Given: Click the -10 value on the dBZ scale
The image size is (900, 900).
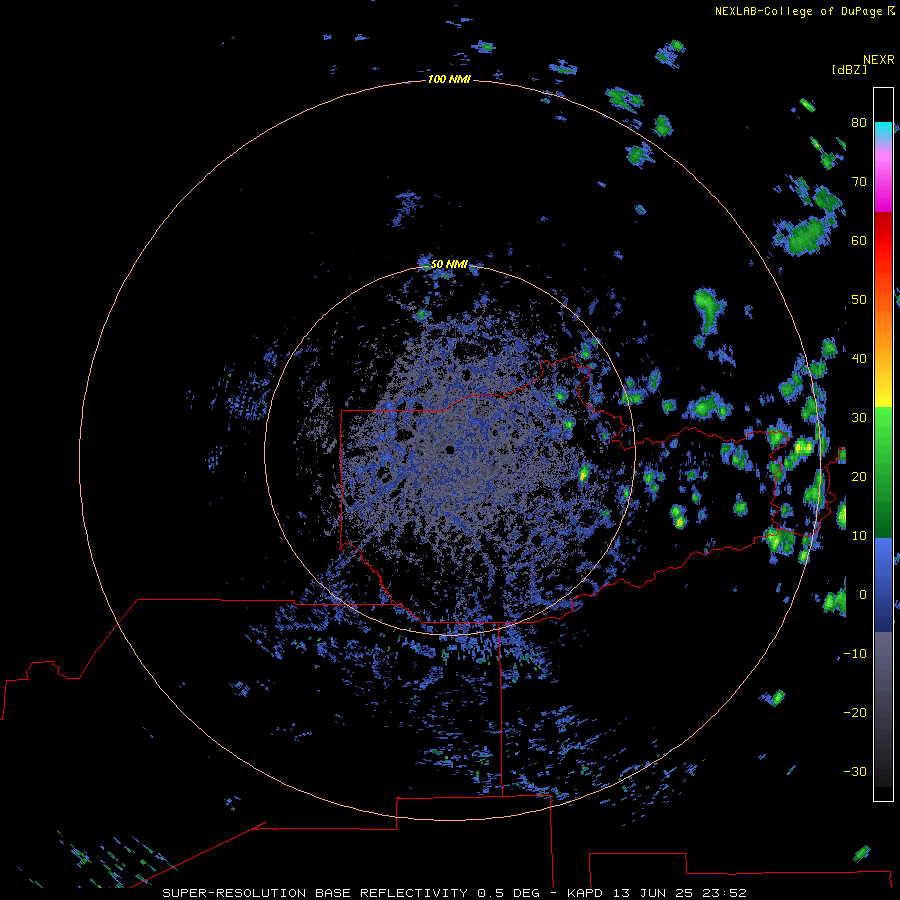Looking at the screenshot, I should coord(855,653).
